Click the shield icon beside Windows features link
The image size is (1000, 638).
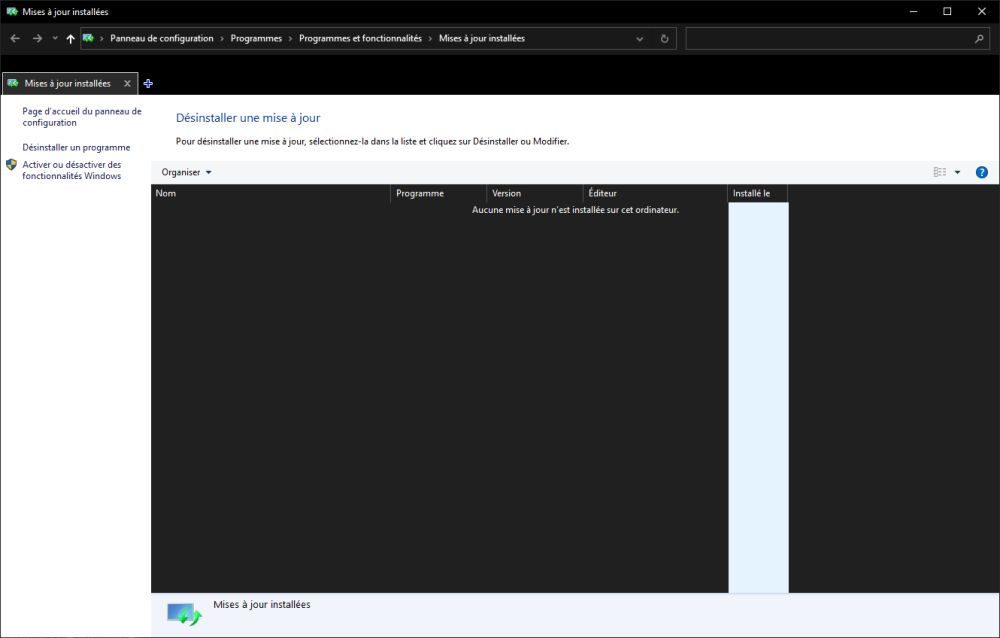click(x=11, y=165)
